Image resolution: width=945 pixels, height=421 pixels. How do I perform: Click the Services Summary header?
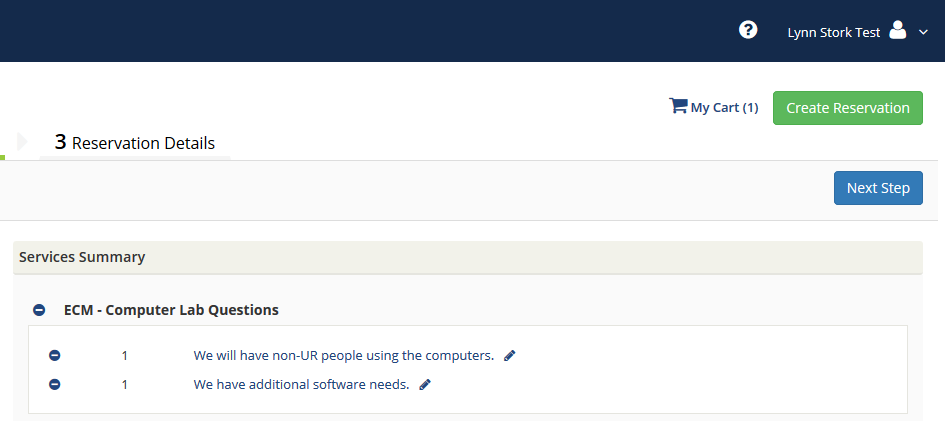click(x=468, y=257)
